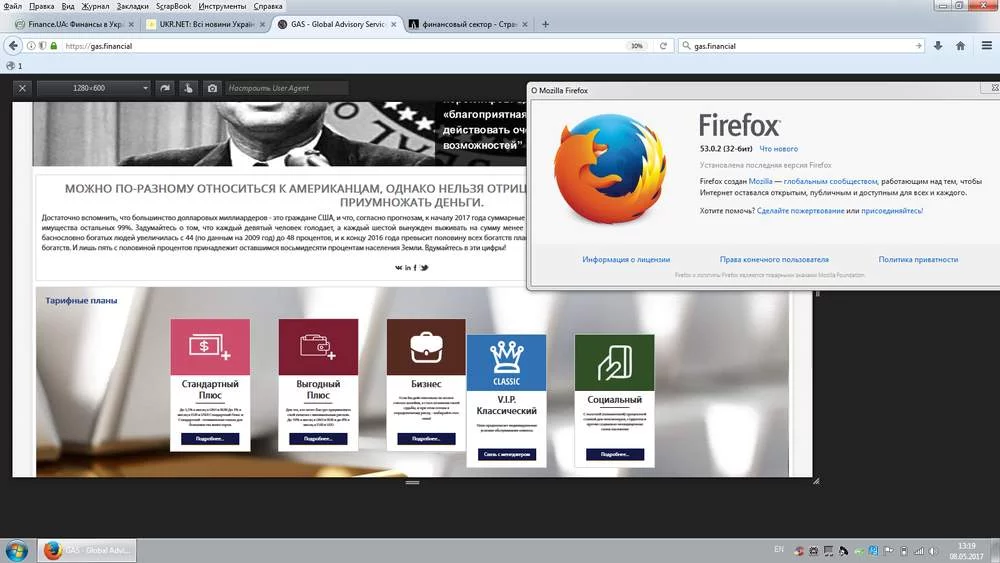Open the hamburger menu
The height and width of the screenshot is (563, 1000).
coord(987,46)
